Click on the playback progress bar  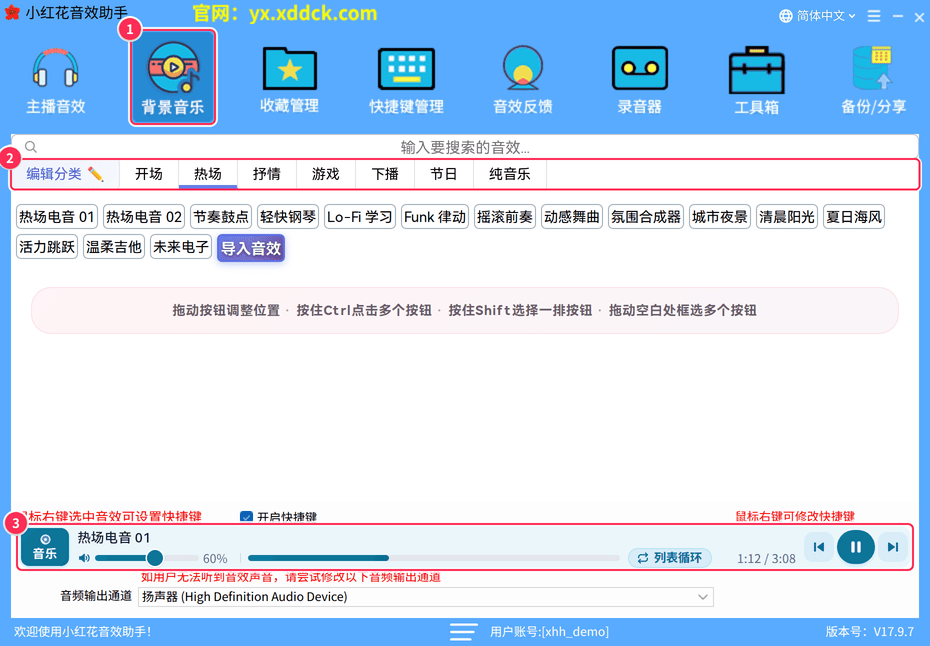point(434,558)
